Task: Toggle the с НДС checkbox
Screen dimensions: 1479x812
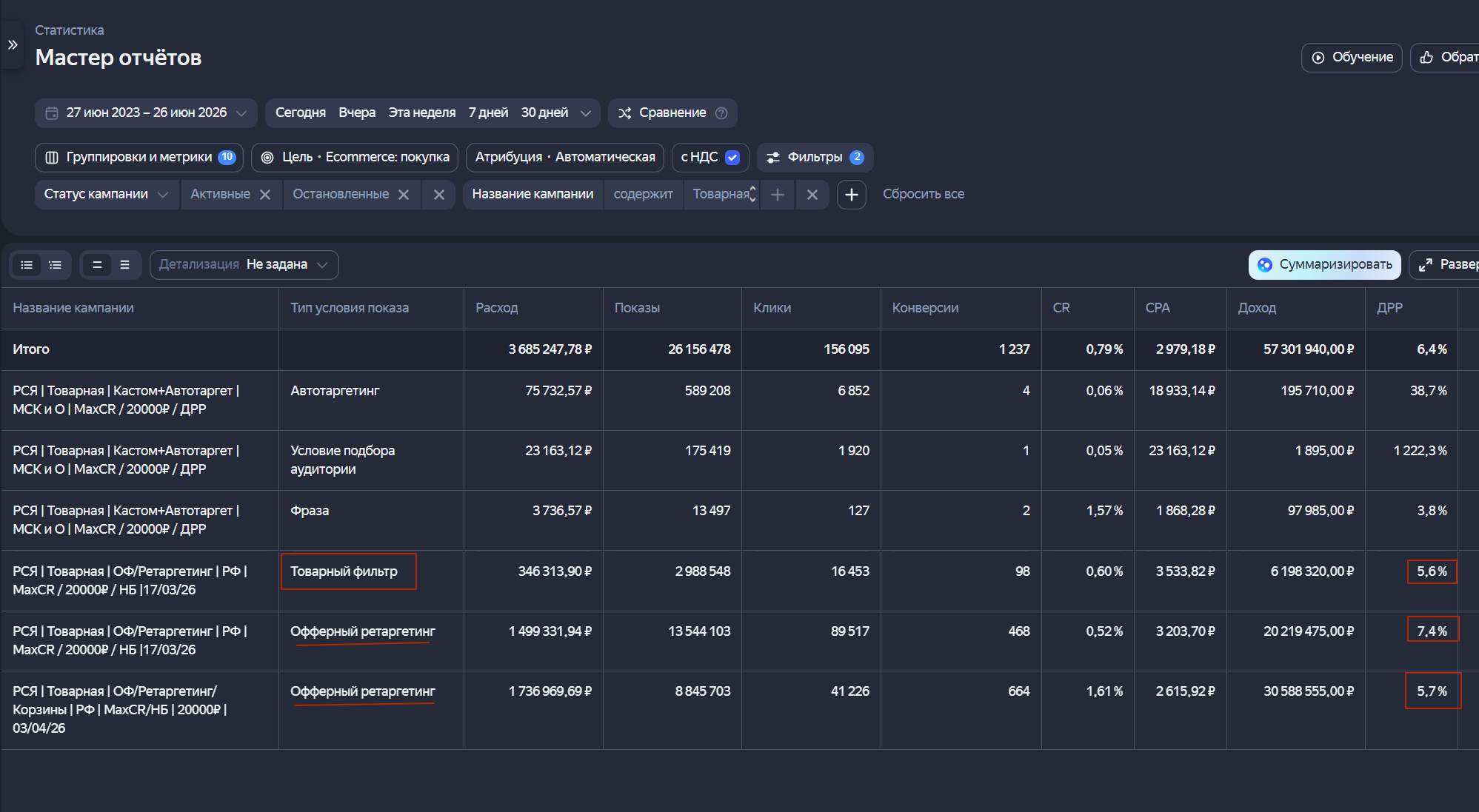Action: click(732, 157)
